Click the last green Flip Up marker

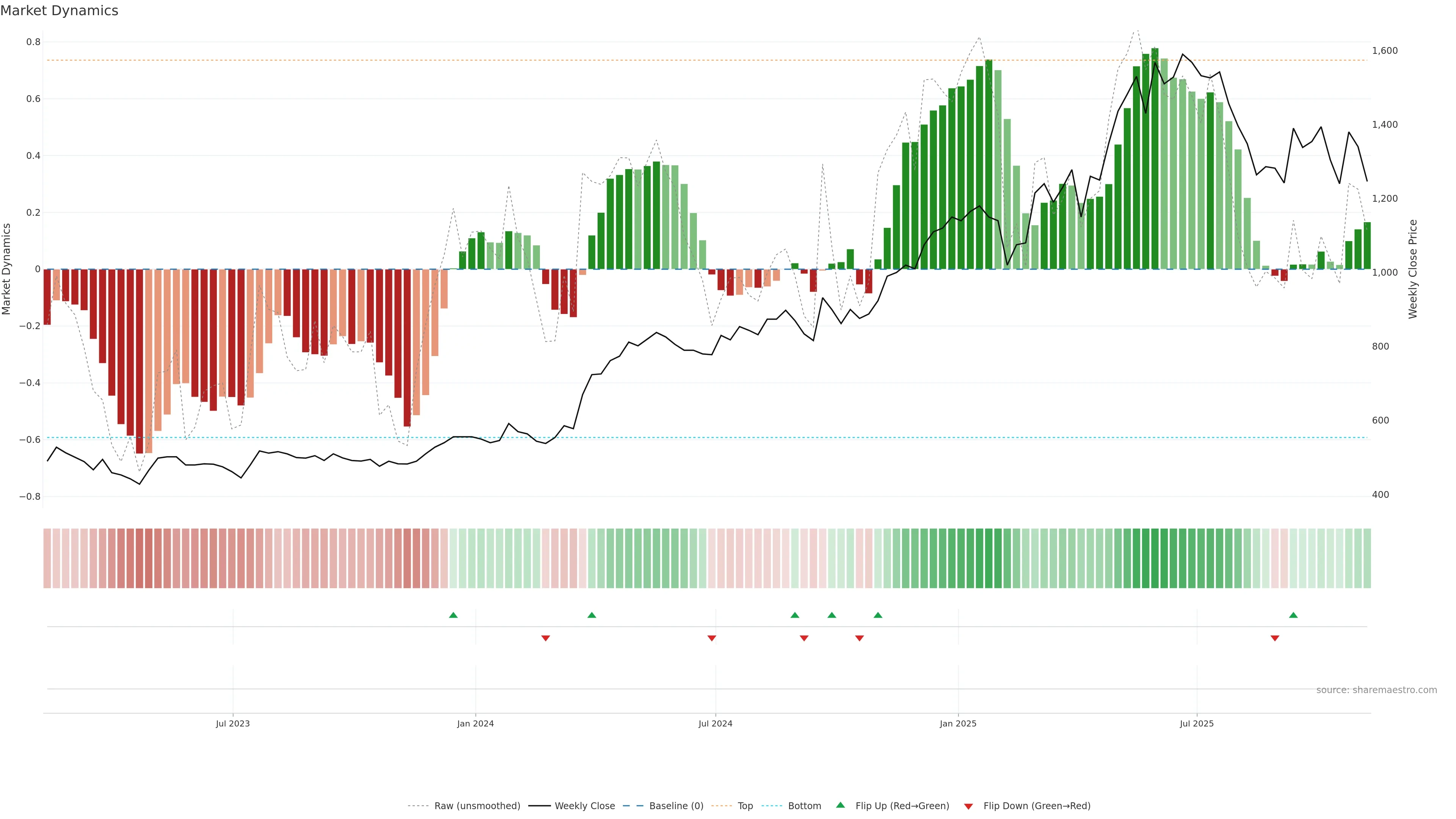coord(1293,615)
